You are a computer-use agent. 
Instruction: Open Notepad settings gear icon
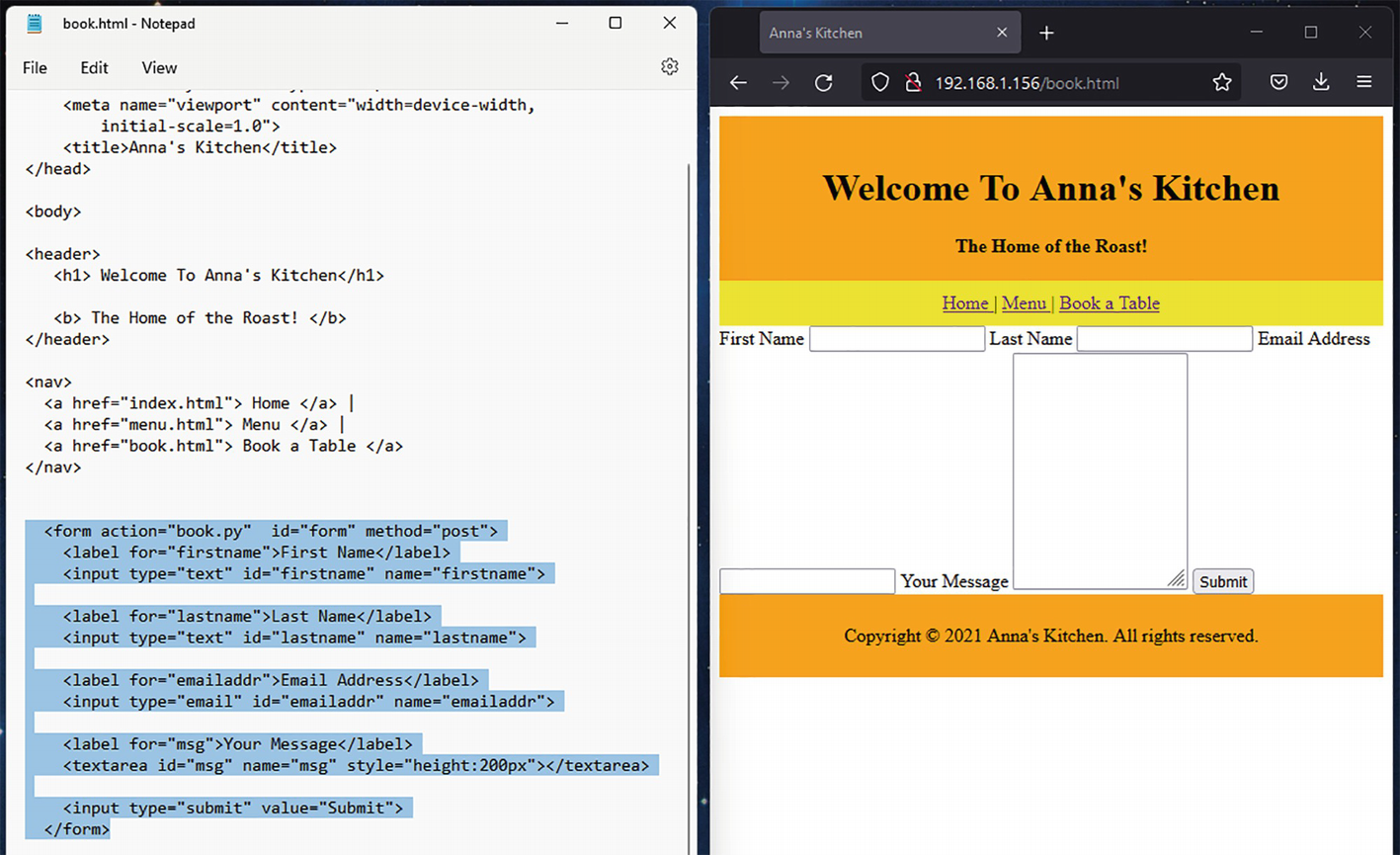pos(670,66)
